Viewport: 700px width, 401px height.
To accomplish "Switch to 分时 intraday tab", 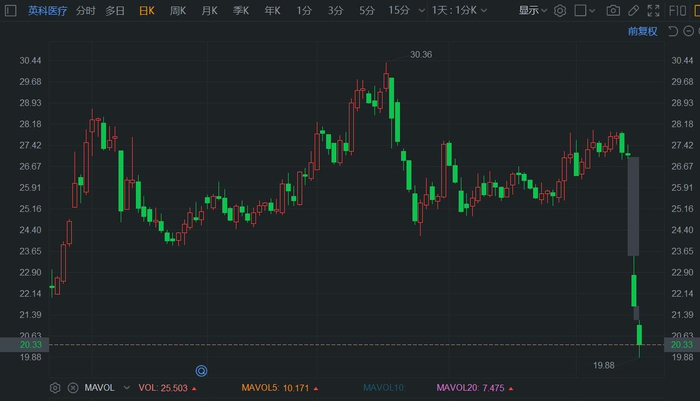I will (86, 11).
